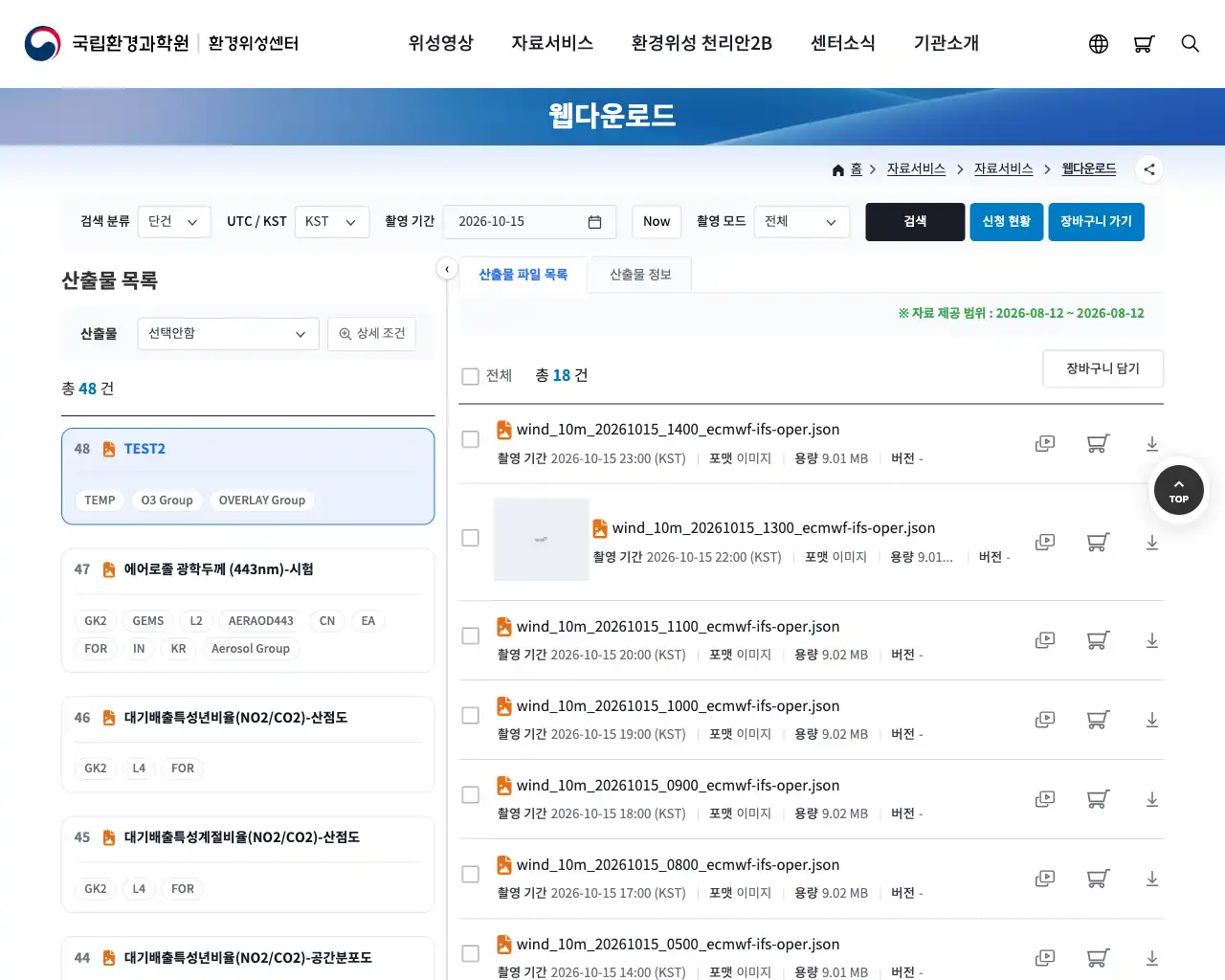This screenshot has height=980, width=1225.
Task: Download wind_10m_20261015_0900 file
Action: 1152,799
